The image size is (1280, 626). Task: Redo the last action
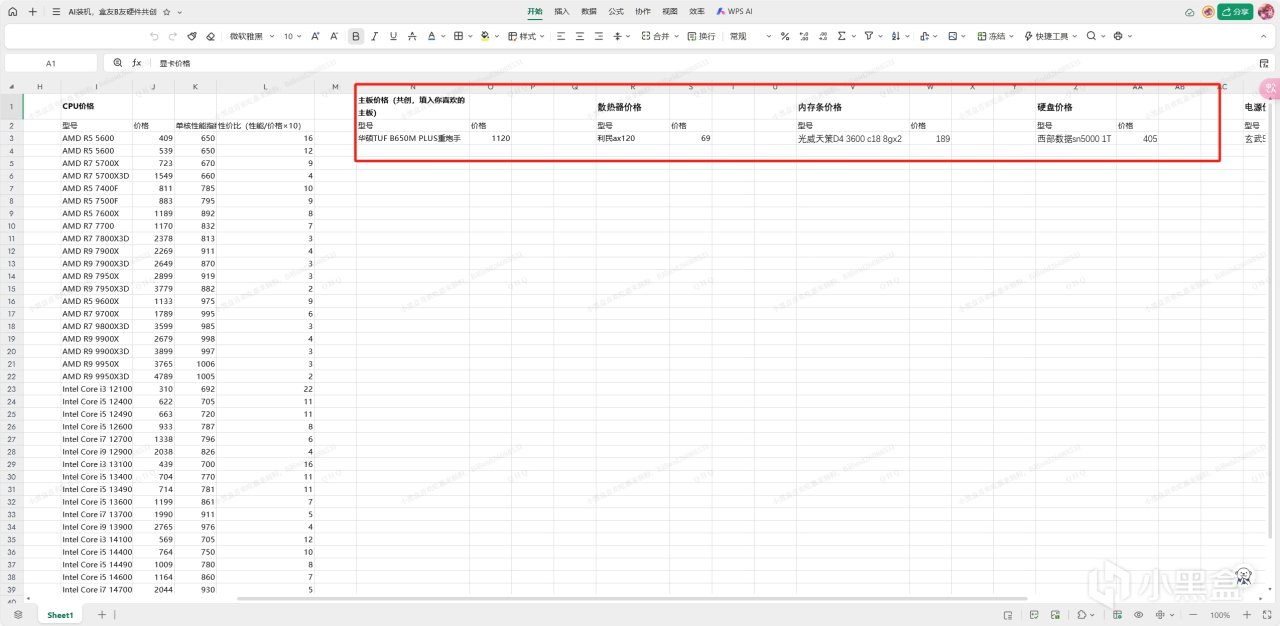(x=172, y=36)
